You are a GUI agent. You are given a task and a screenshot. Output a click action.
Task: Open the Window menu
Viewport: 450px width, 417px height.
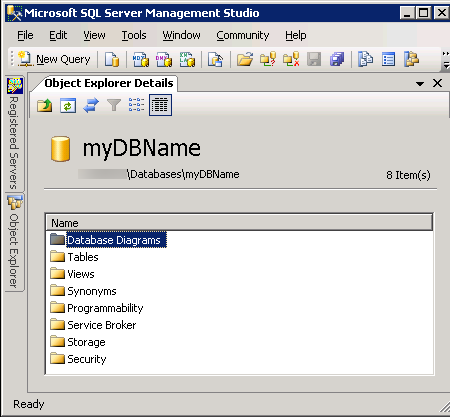point(182,35)
